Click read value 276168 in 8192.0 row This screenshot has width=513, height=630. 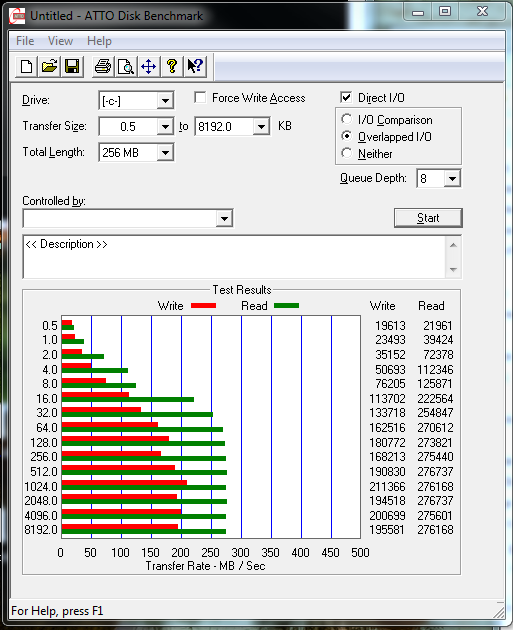(x=435, y=530)
